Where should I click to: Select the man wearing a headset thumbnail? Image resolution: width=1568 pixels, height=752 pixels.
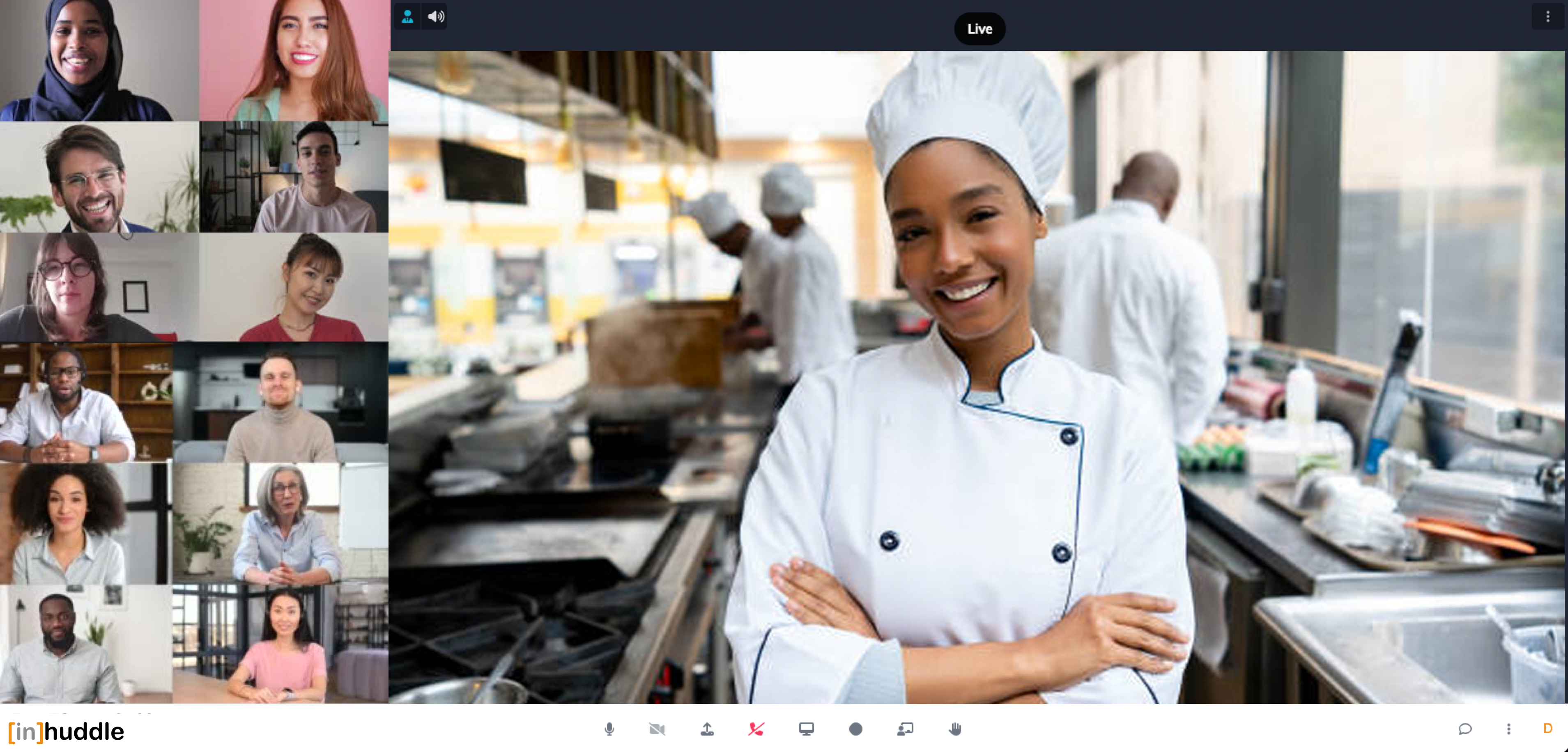pyautogui.click(x=86, y=402)
